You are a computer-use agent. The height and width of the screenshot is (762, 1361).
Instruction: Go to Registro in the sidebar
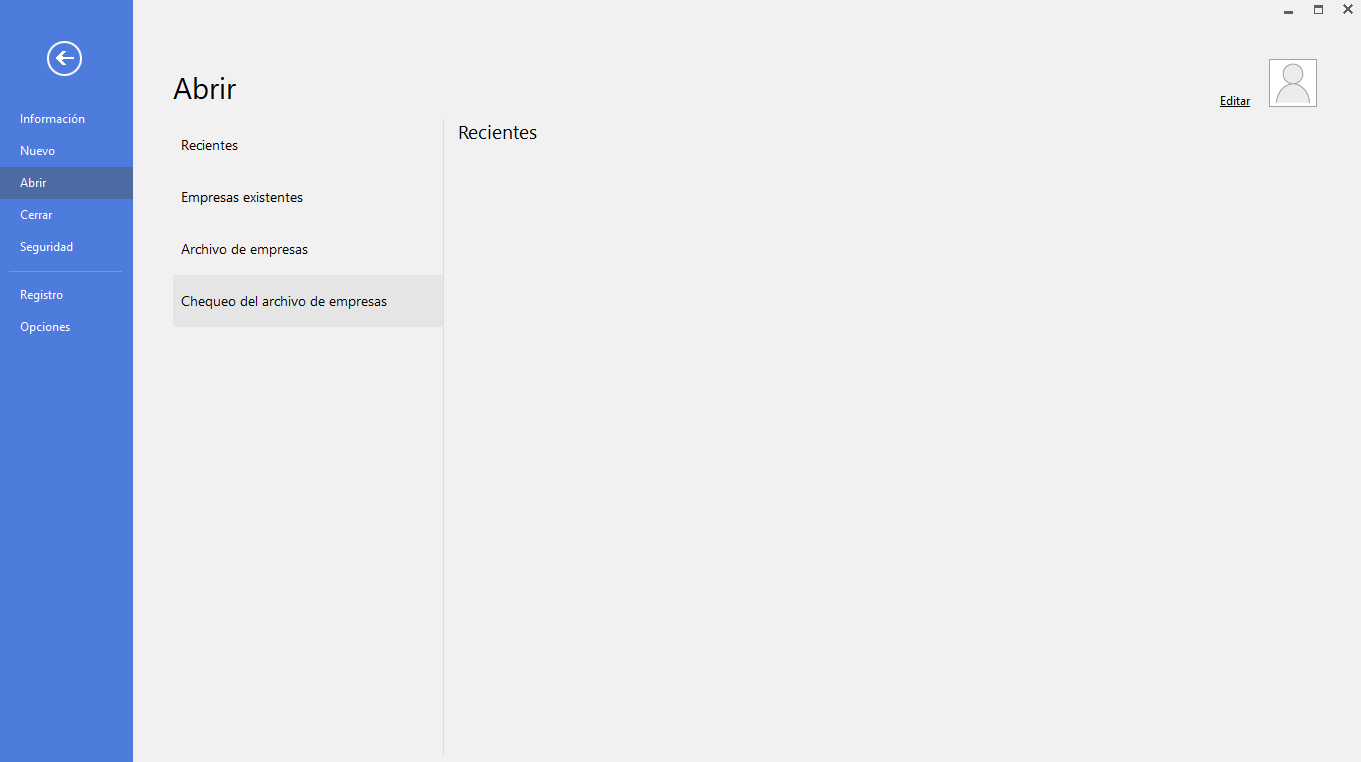66,295
